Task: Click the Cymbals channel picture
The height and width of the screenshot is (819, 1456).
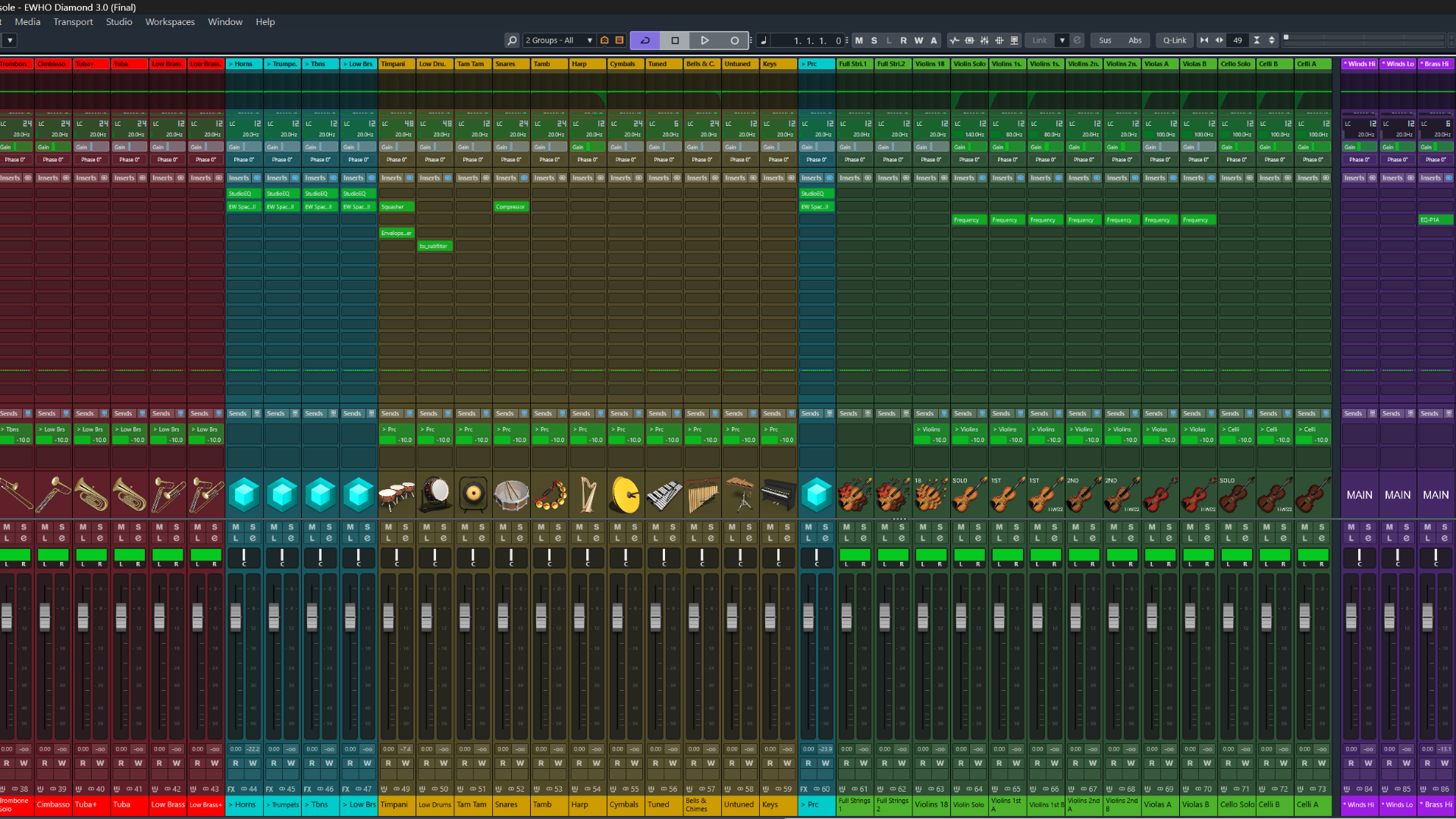Action: pos(626,494)
